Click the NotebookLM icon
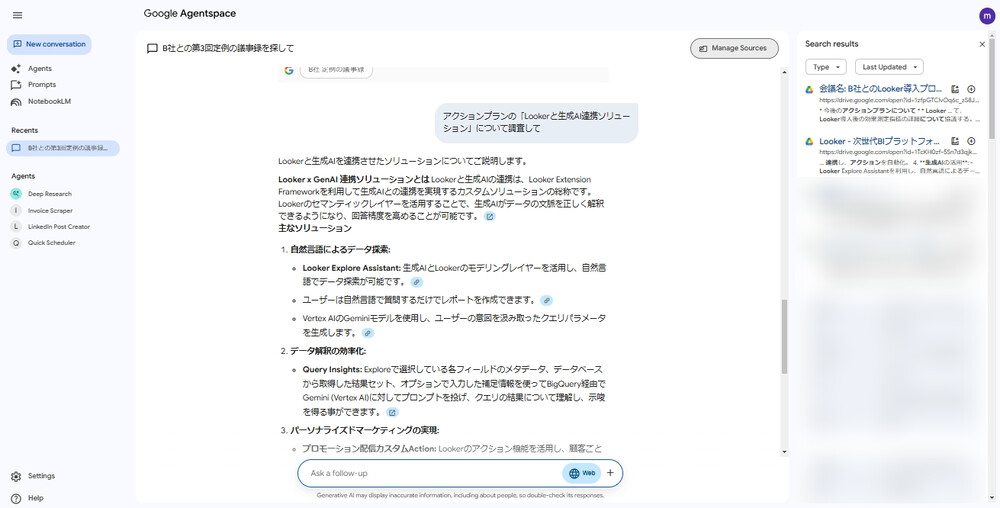The width and height of the screenshot is (1000, 508). pyautogui.click(x=16, y=101)
